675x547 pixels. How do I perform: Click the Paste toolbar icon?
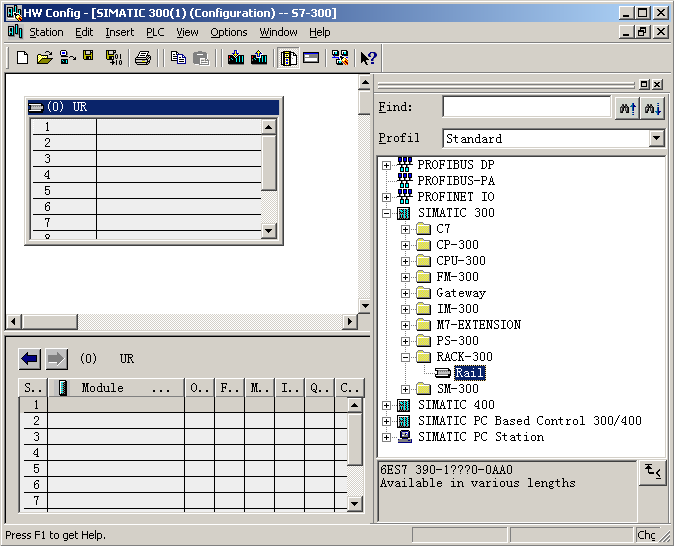(201, 58)
